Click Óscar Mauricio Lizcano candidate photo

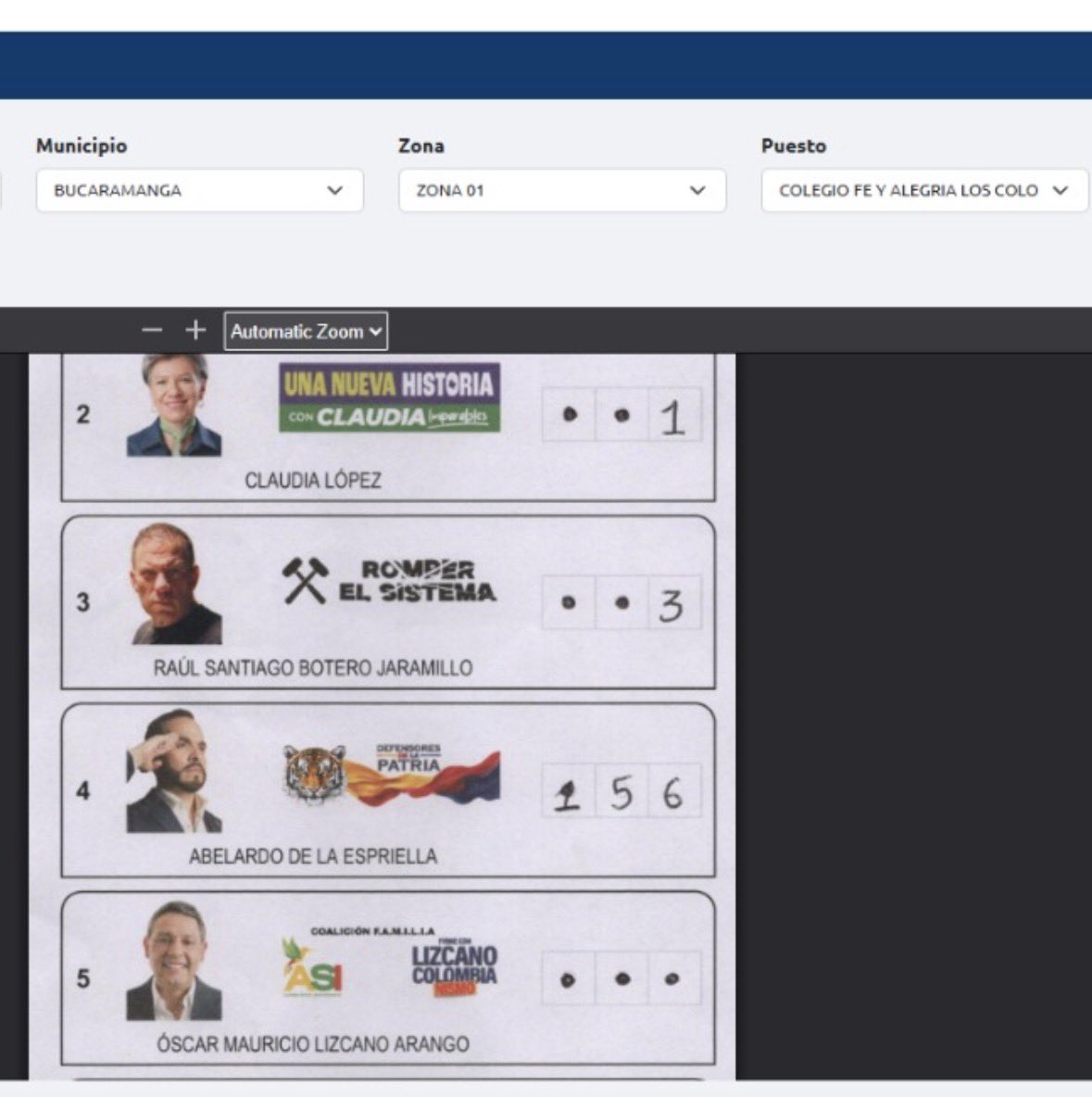click(174, 960)
